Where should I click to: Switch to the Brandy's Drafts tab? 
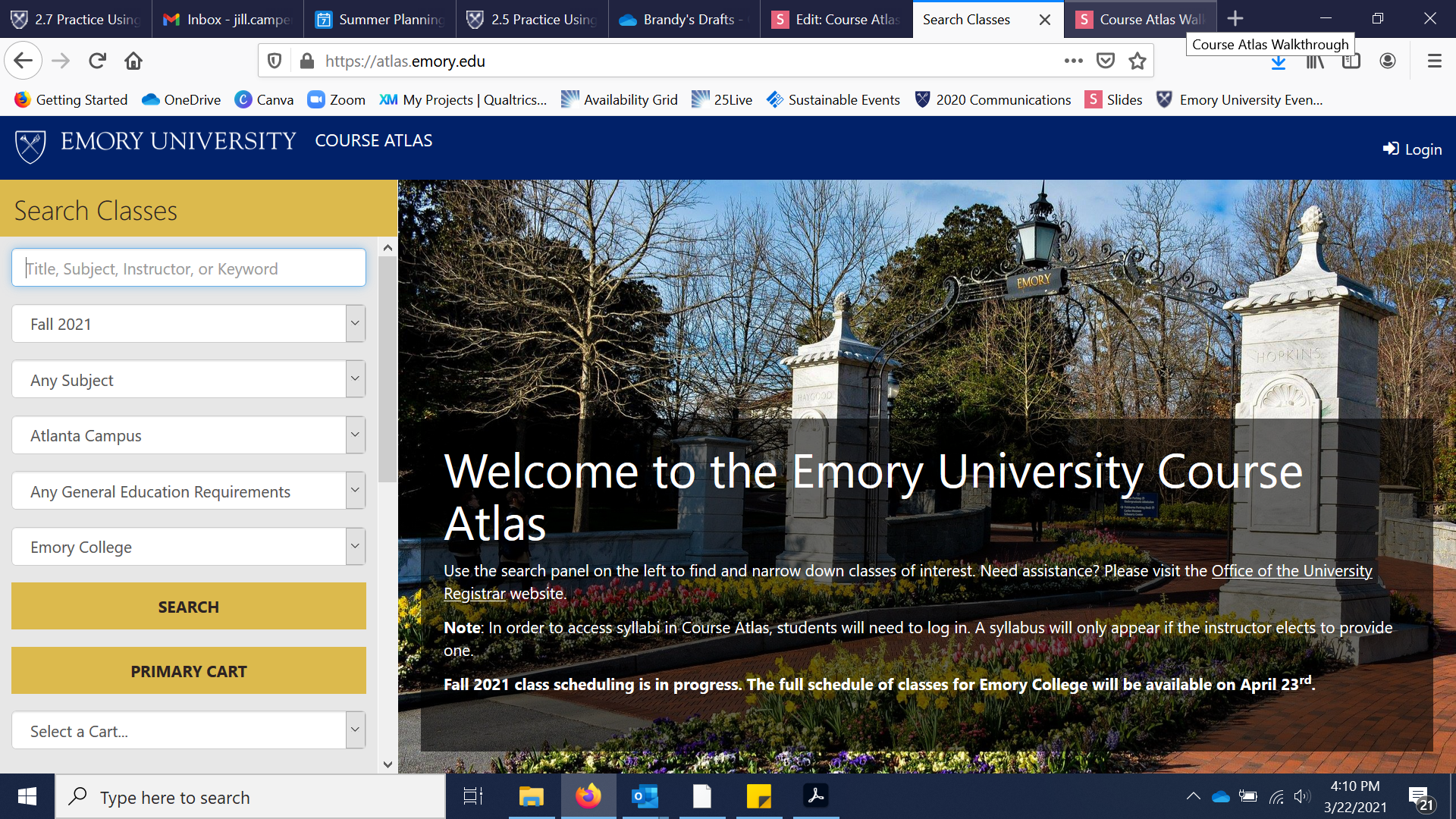(684, 19)
